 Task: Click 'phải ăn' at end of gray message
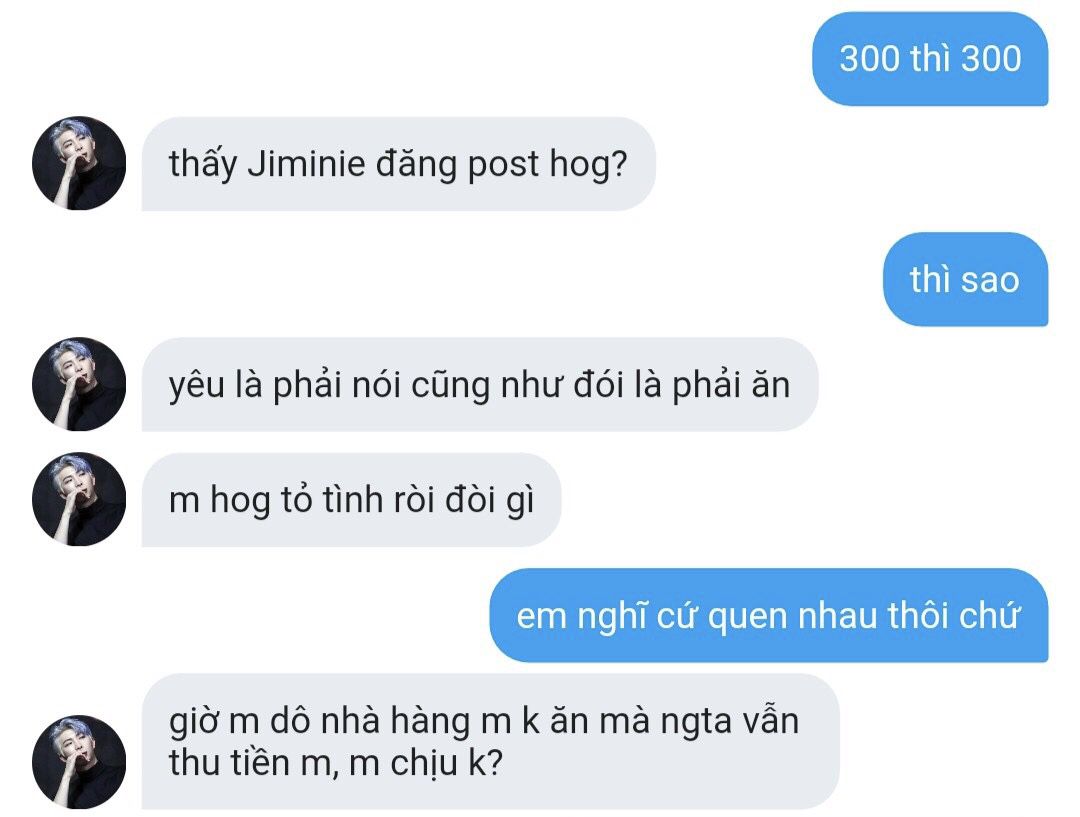(x=731, y=385)
